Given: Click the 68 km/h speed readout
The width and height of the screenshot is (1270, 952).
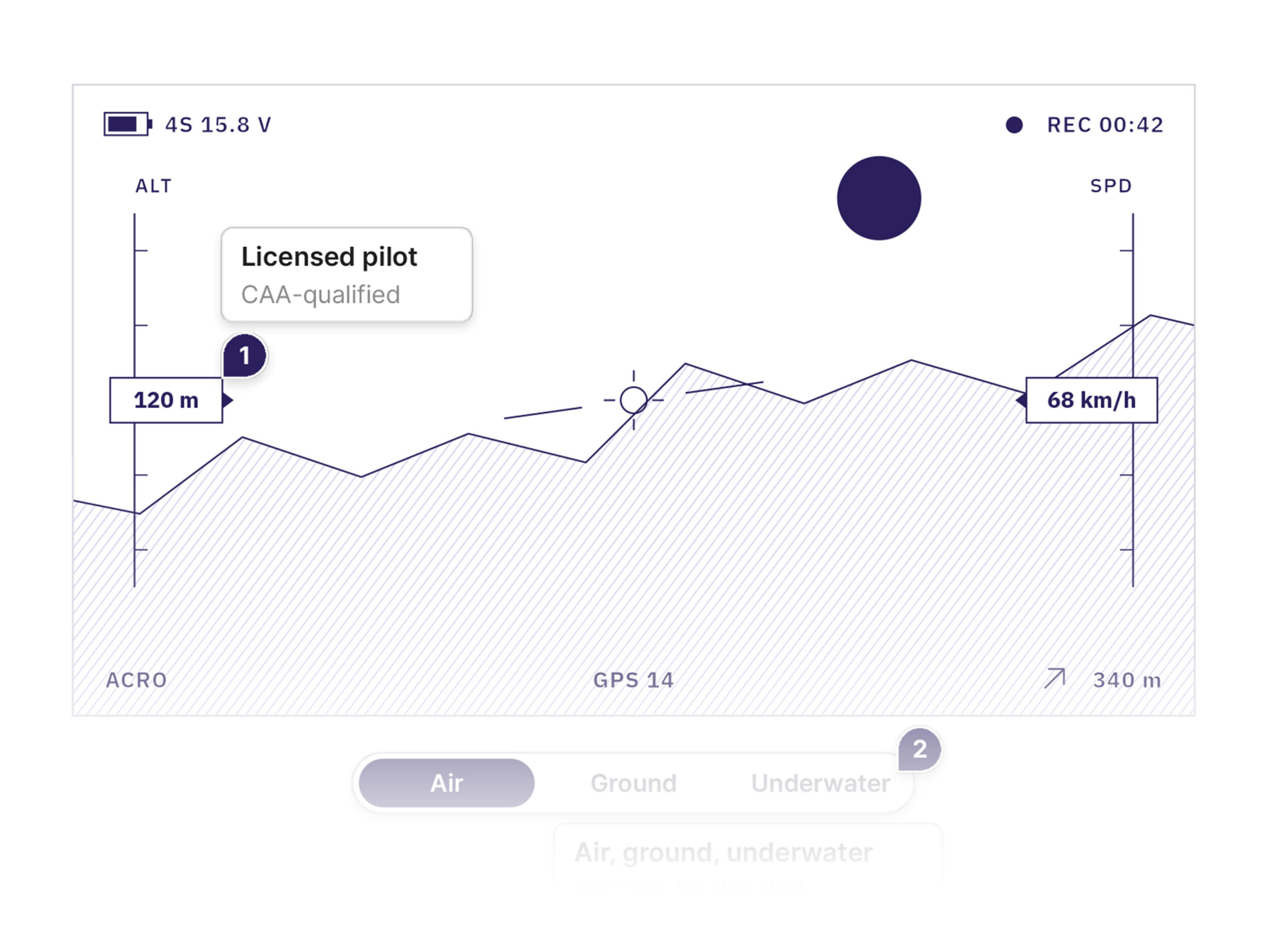Looking at the screenshot, I should pyautogui.click(x=1092, y=401).
